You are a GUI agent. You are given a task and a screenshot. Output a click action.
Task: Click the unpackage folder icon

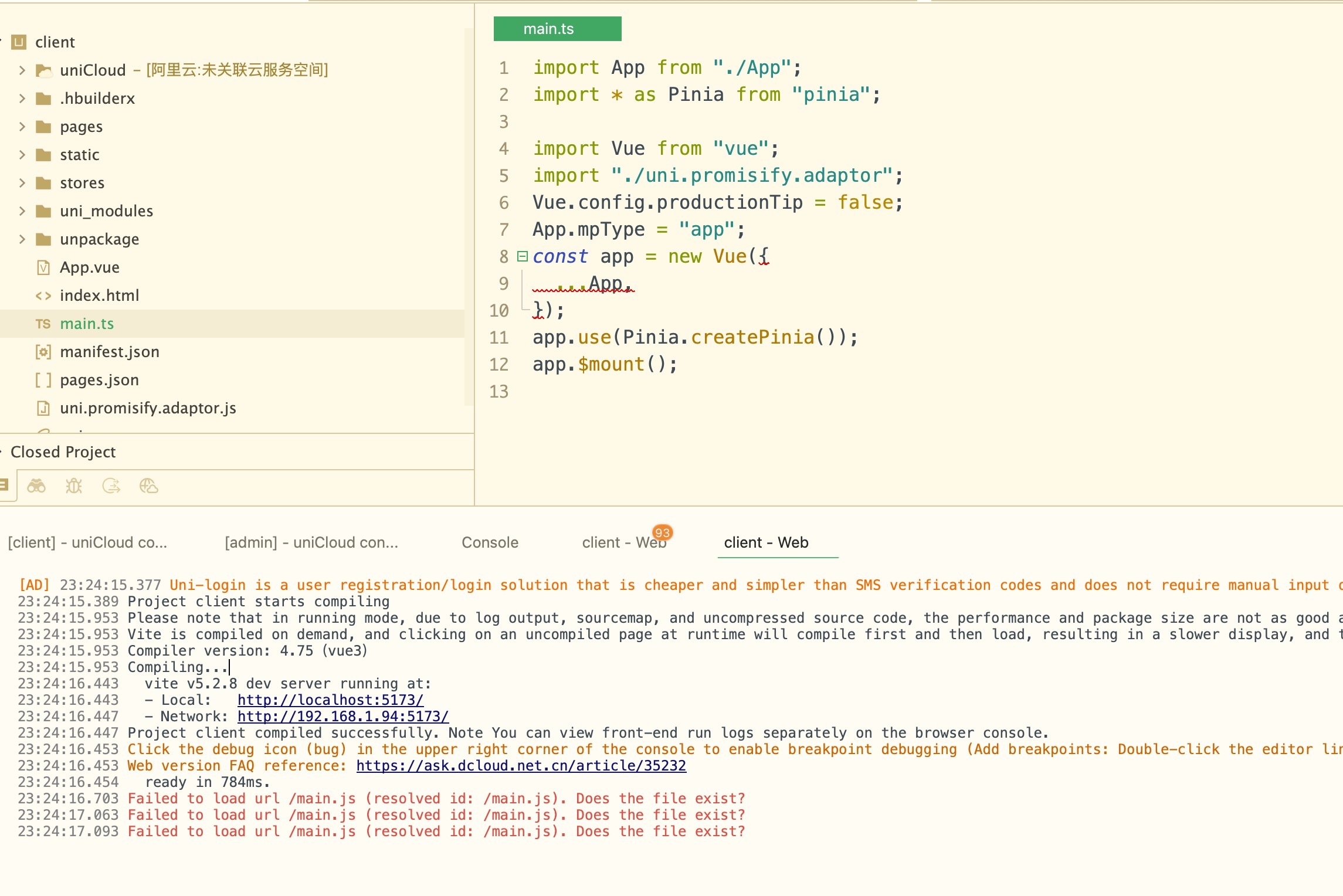pyautogui.click(x=43, y=239)
